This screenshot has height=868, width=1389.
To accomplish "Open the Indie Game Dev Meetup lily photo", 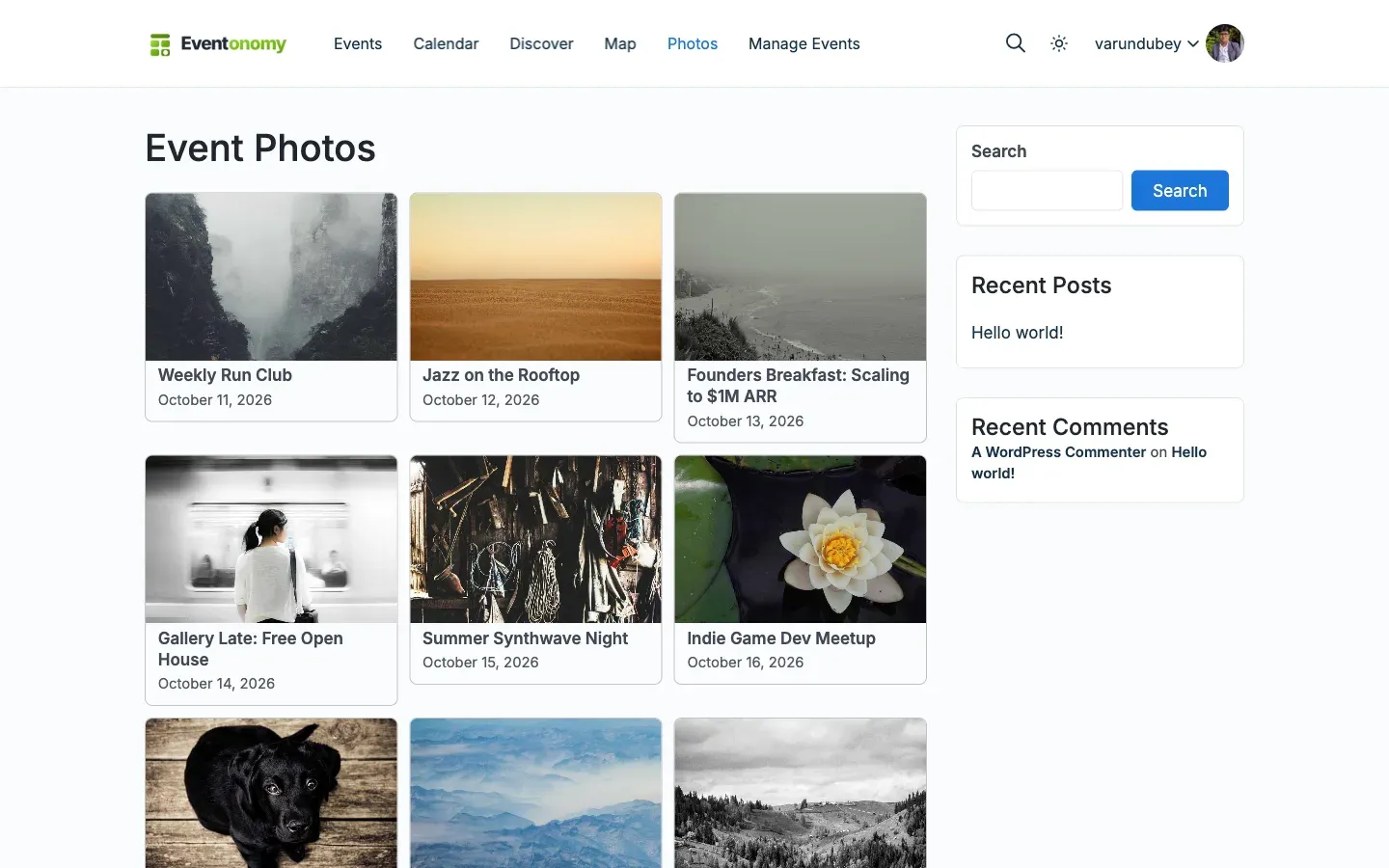I will click(x=801, y=539).
